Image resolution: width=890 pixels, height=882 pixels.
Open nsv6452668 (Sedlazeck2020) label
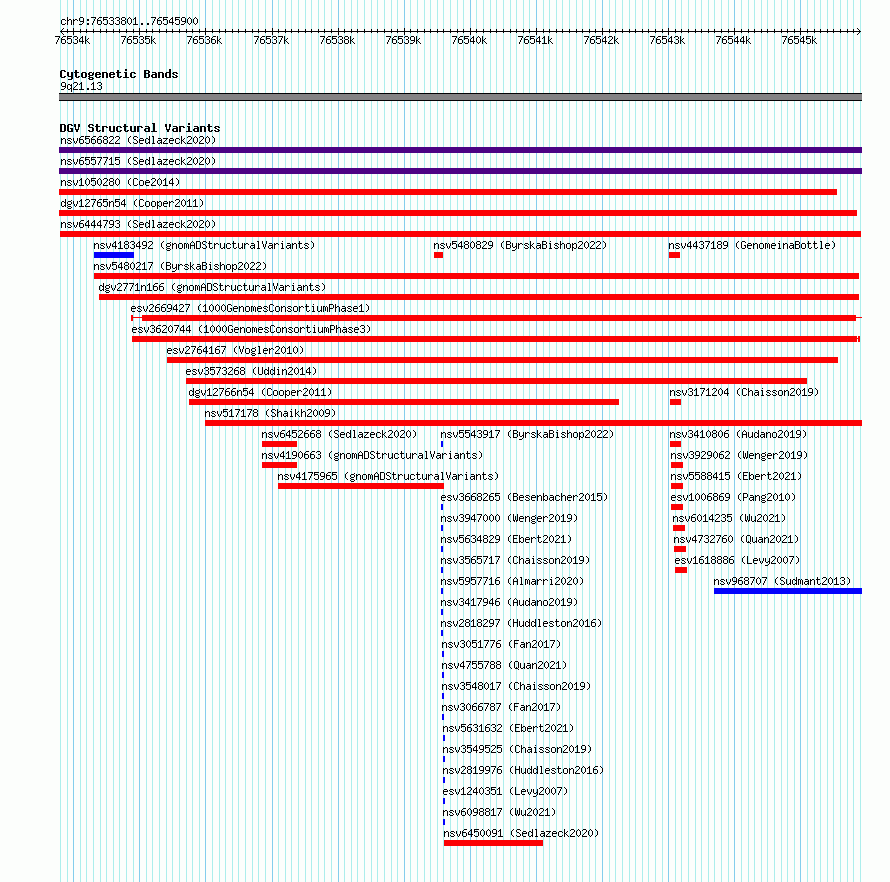[x=339, y=434]
